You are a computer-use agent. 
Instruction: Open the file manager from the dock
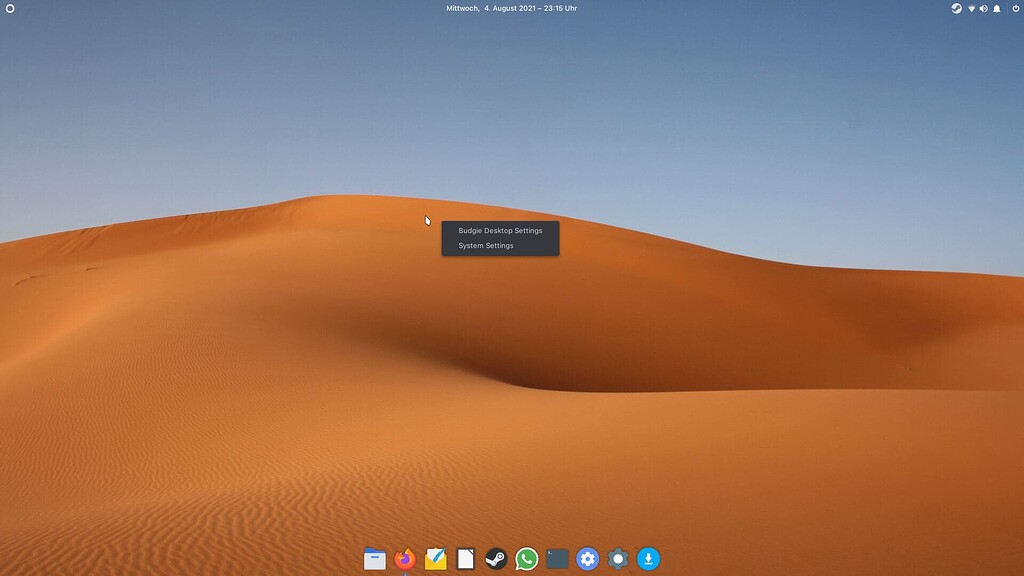pyautogui.click(x=374, y=560)
